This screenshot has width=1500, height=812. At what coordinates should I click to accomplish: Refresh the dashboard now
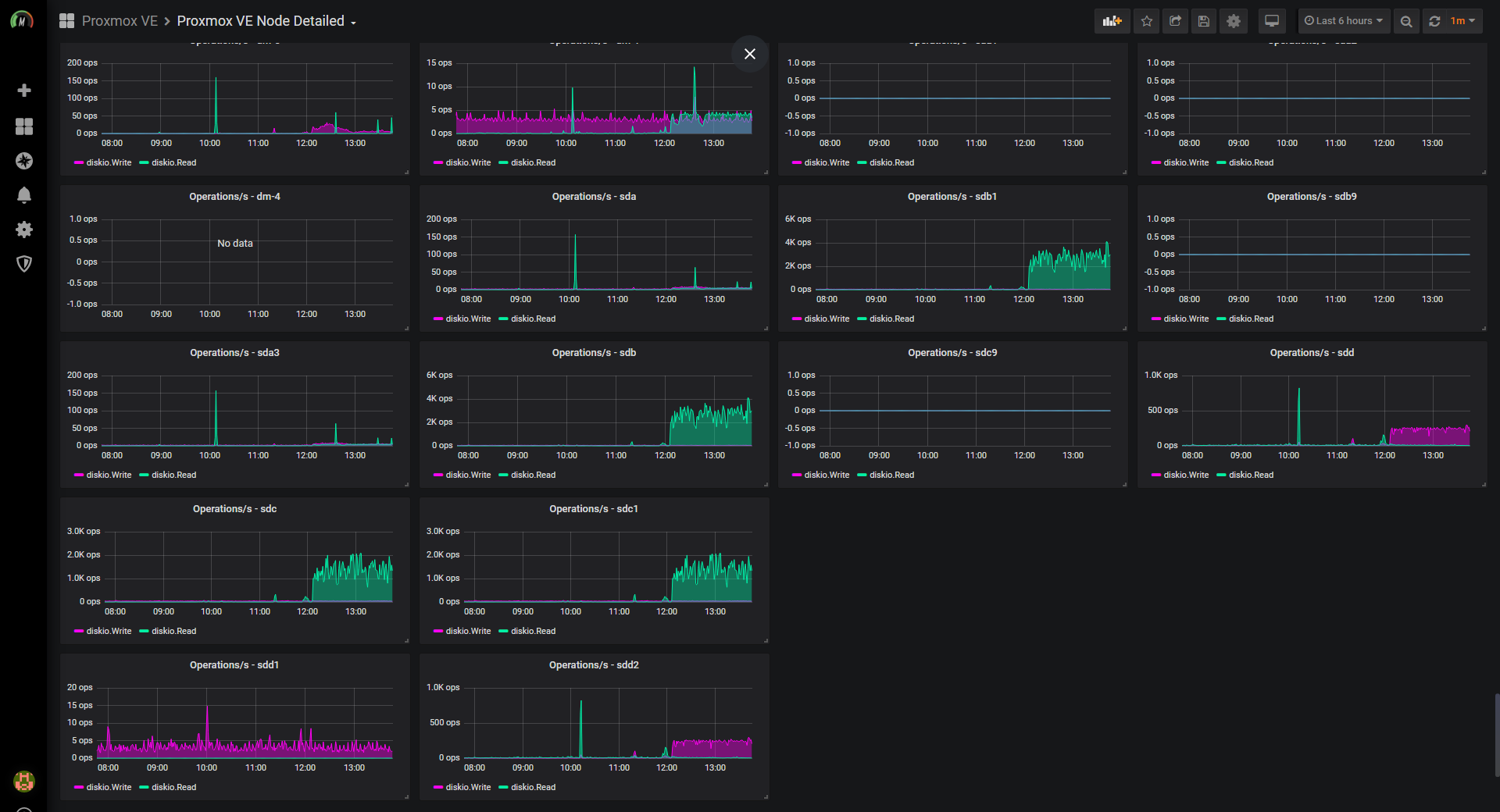click(1434, 21)
